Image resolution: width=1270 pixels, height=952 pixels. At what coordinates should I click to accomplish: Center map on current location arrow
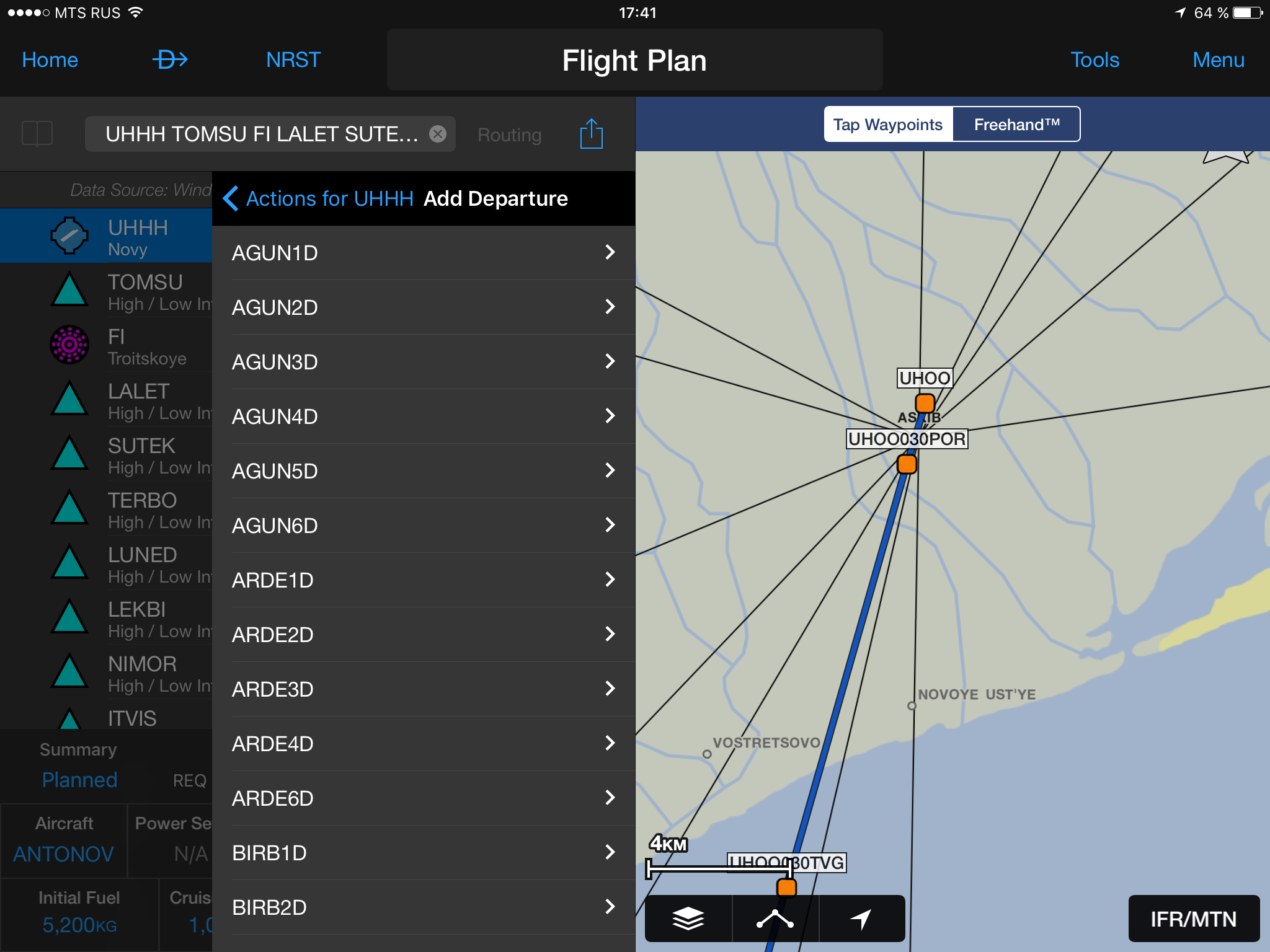pos(861,919)
